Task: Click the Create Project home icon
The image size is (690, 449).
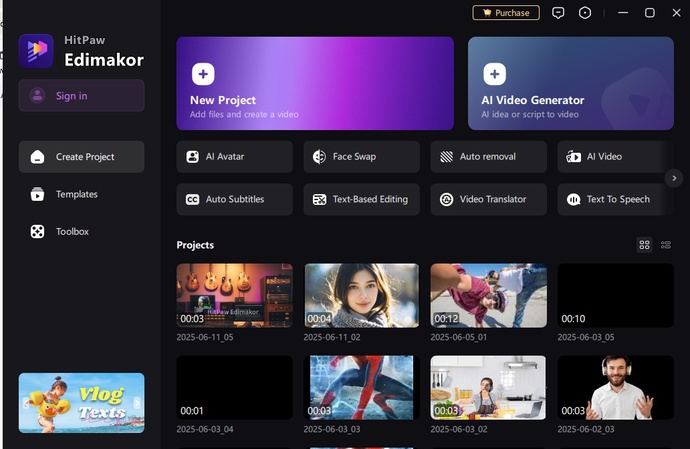Action: (x=37, y=157)
